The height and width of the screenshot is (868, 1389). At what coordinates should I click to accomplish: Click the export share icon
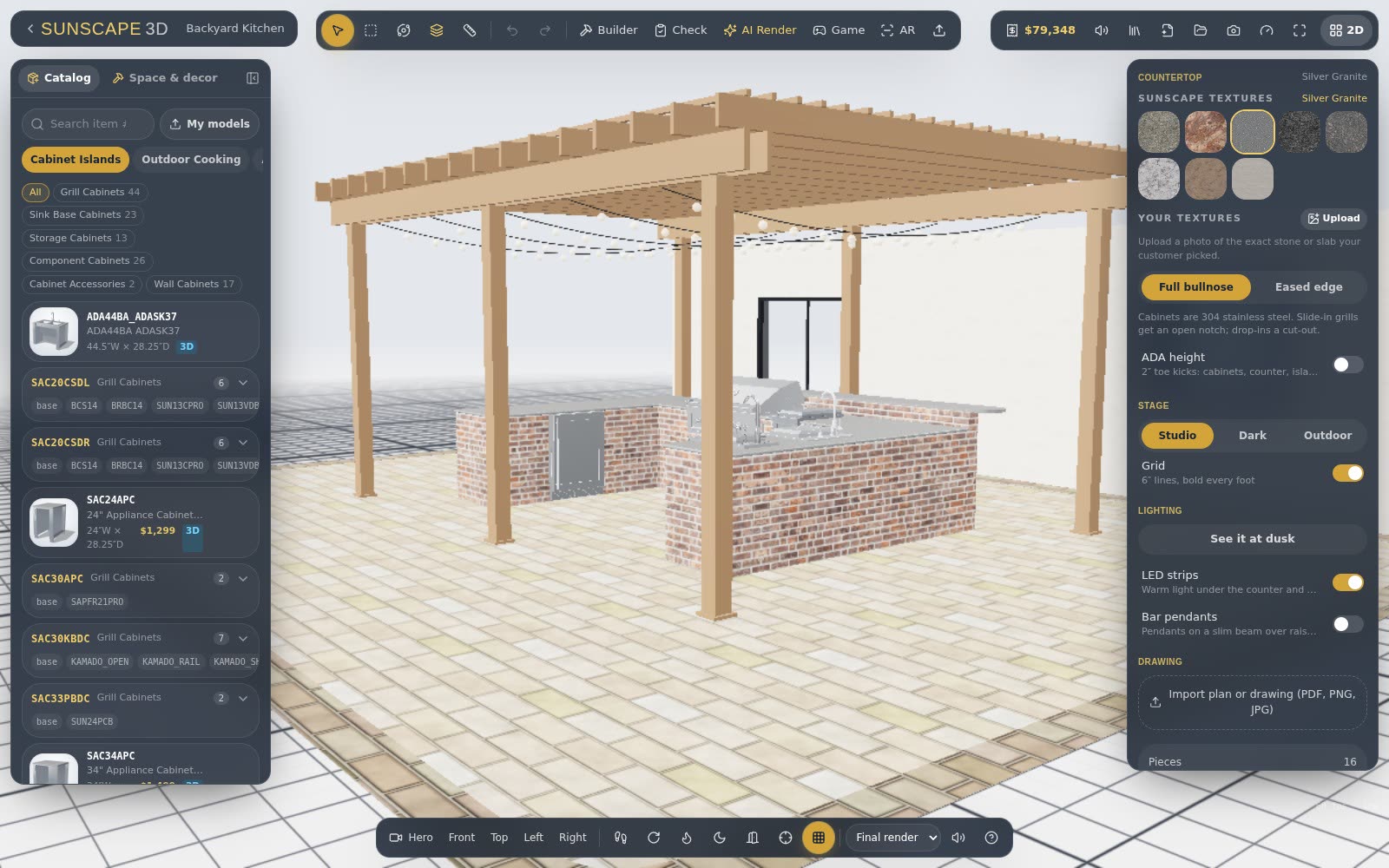939,30
